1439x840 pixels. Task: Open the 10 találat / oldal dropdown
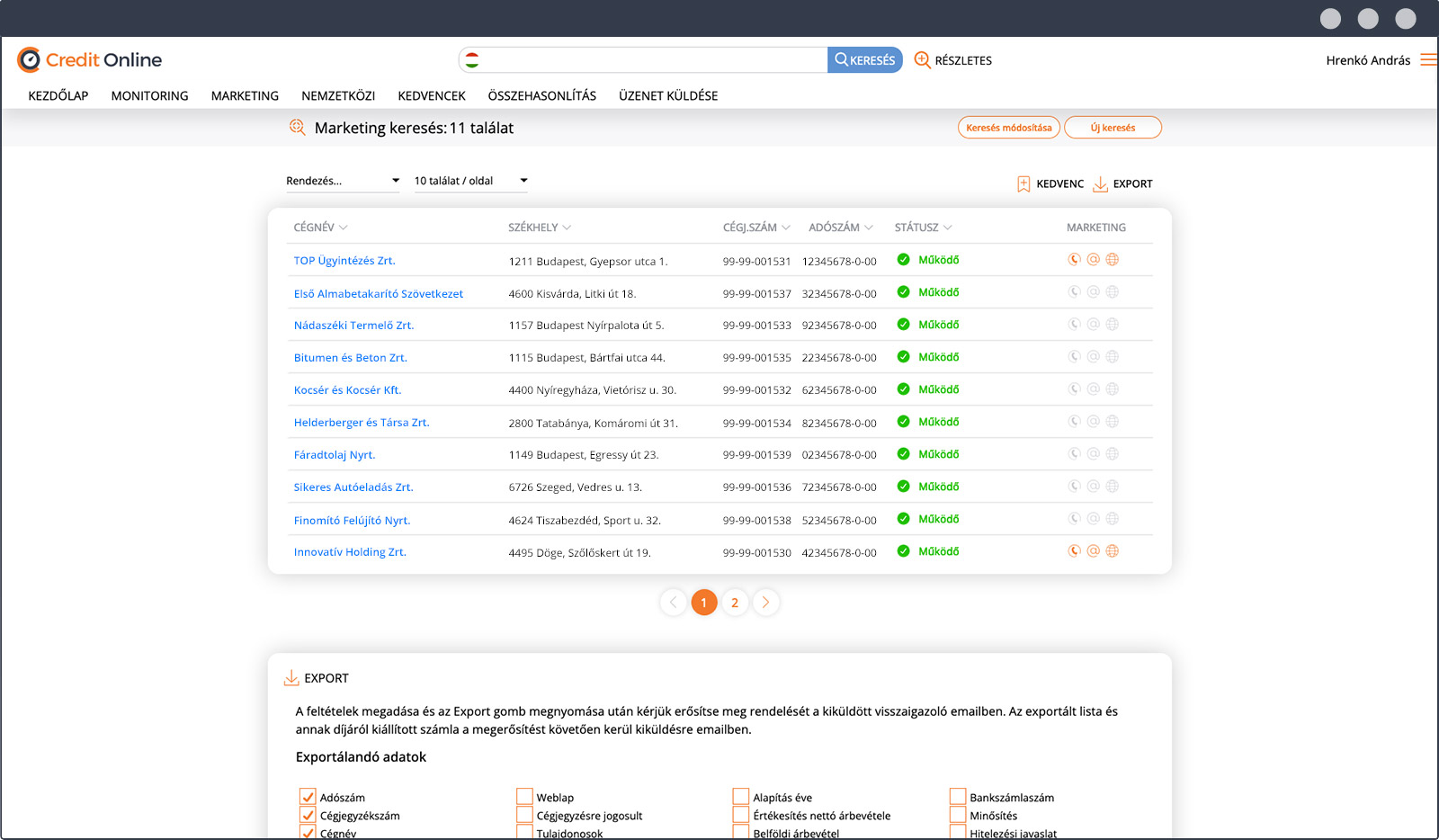[x=470, y=181]
